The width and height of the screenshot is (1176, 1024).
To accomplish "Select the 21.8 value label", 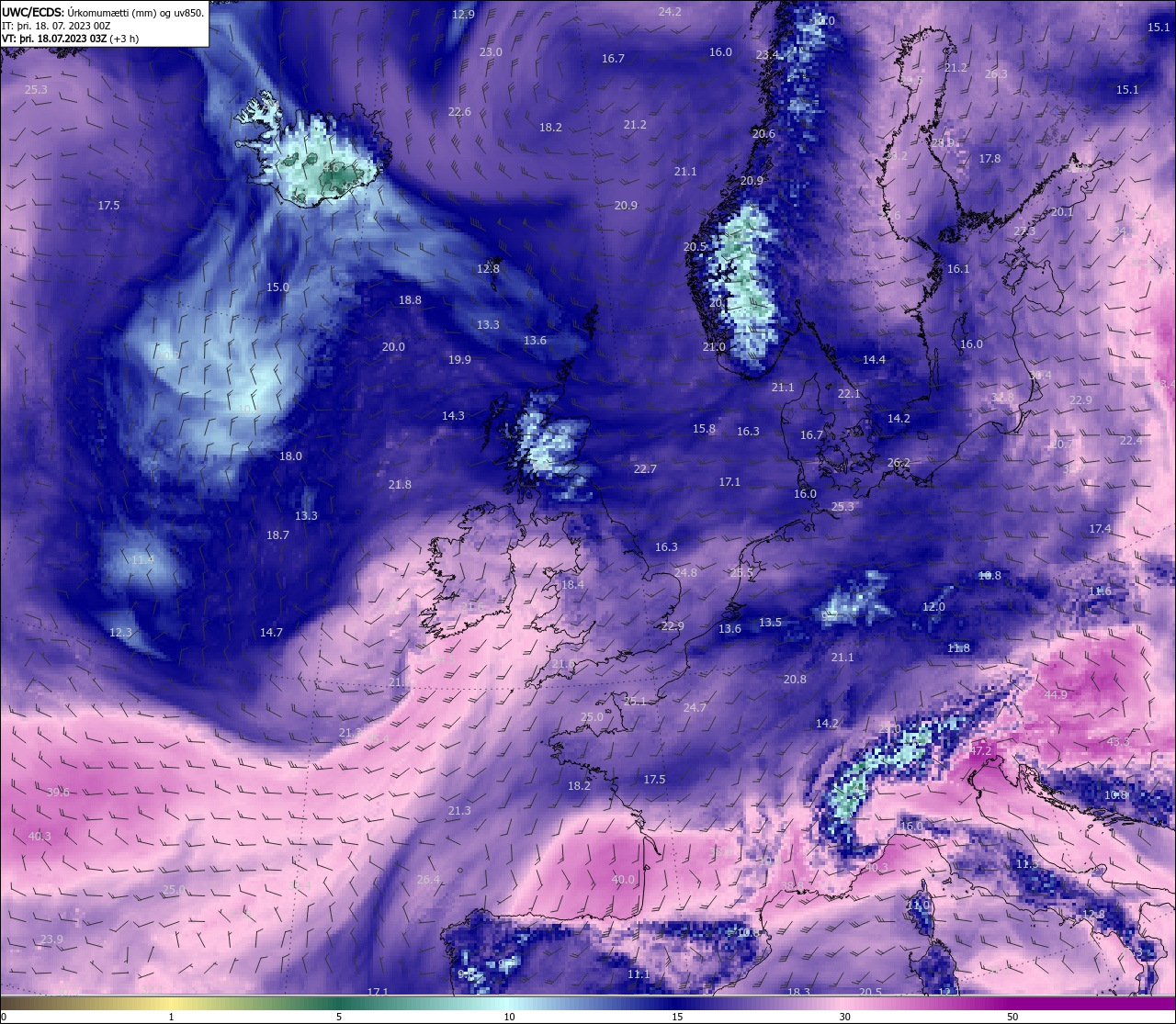I will coord(400,485).
